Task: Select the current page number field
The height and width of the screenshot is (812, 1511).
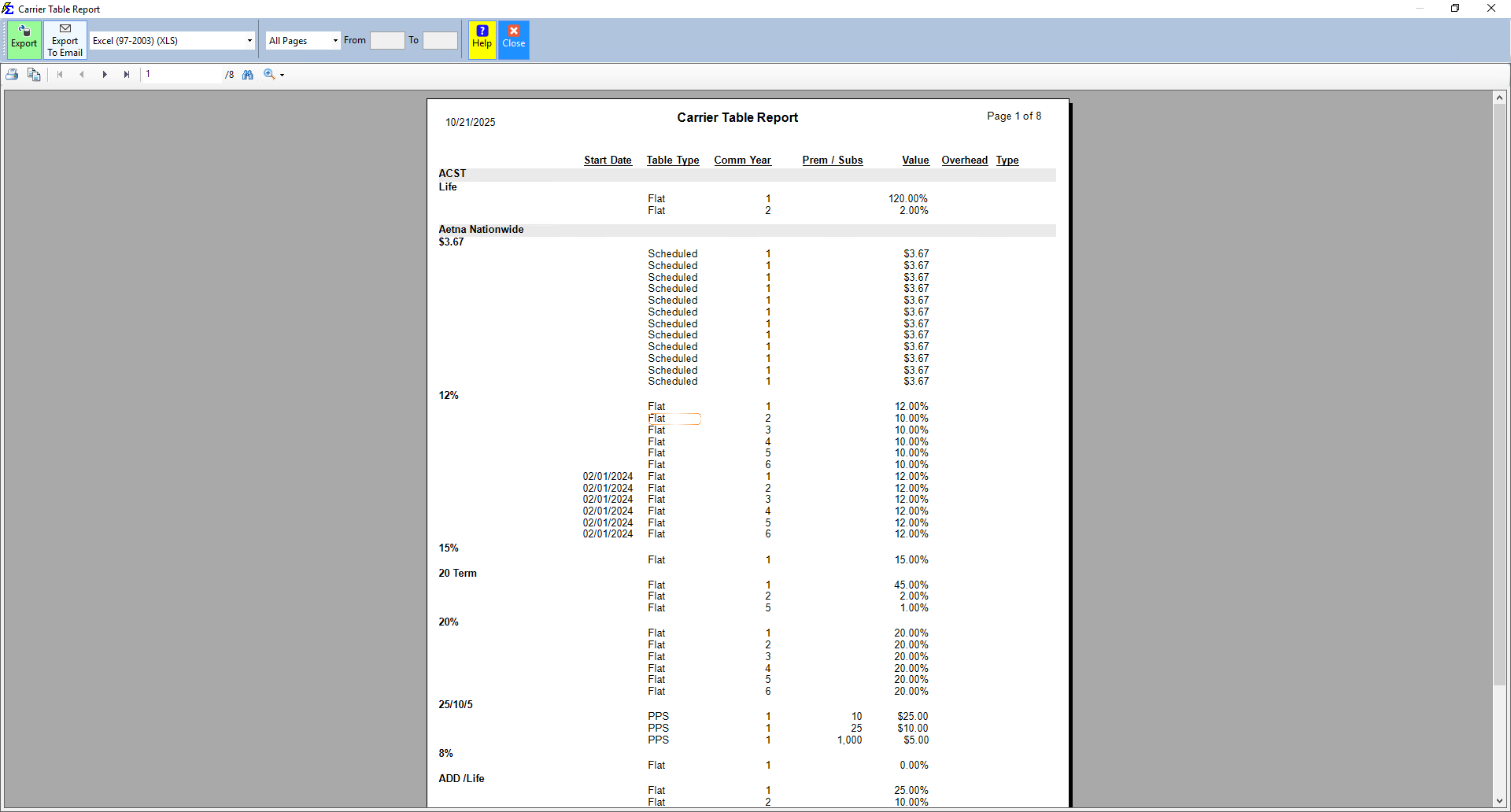Action: (x=182, y=74)
